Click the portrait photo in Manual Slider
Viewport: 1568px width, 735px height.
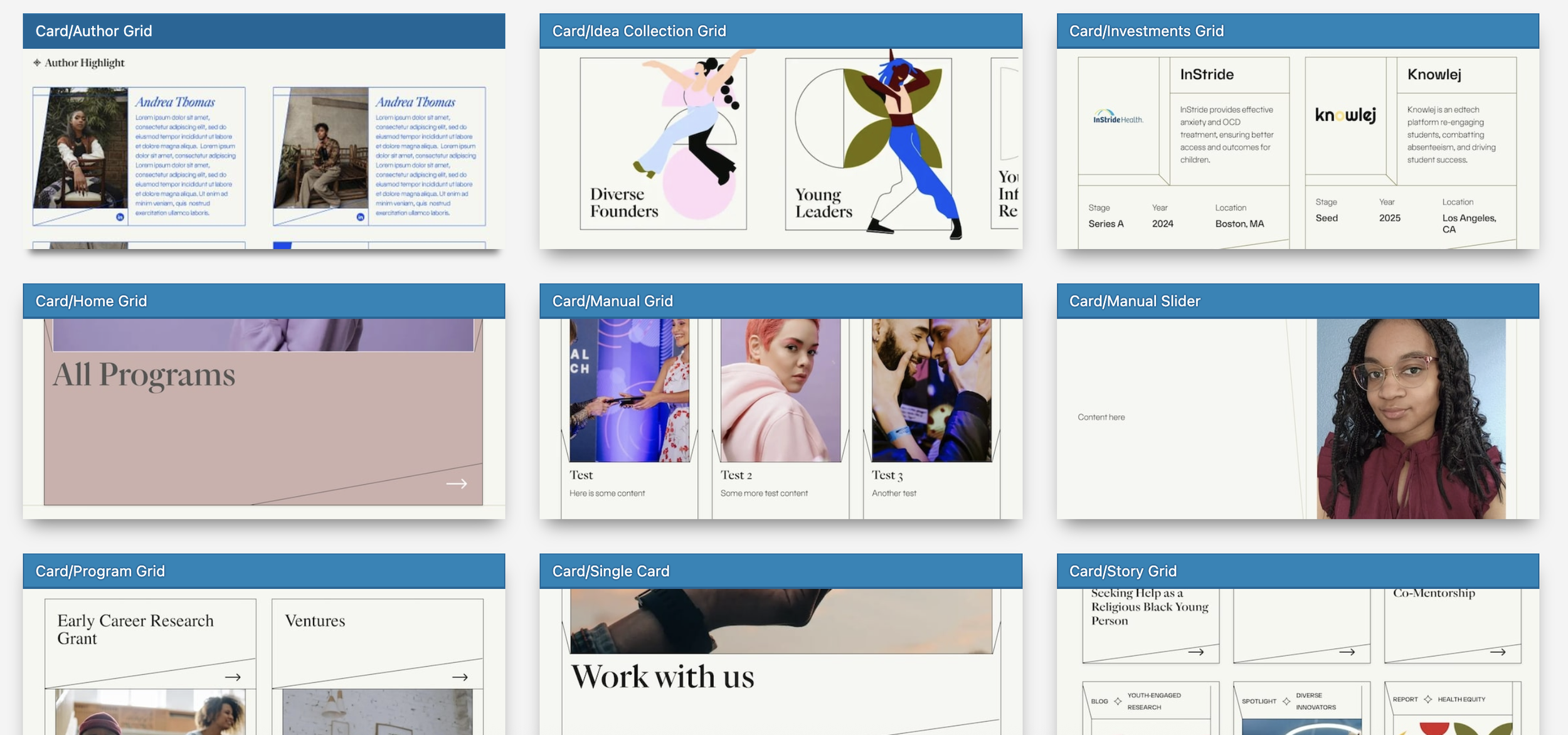pyautogui.click(x=1410, y=418)
